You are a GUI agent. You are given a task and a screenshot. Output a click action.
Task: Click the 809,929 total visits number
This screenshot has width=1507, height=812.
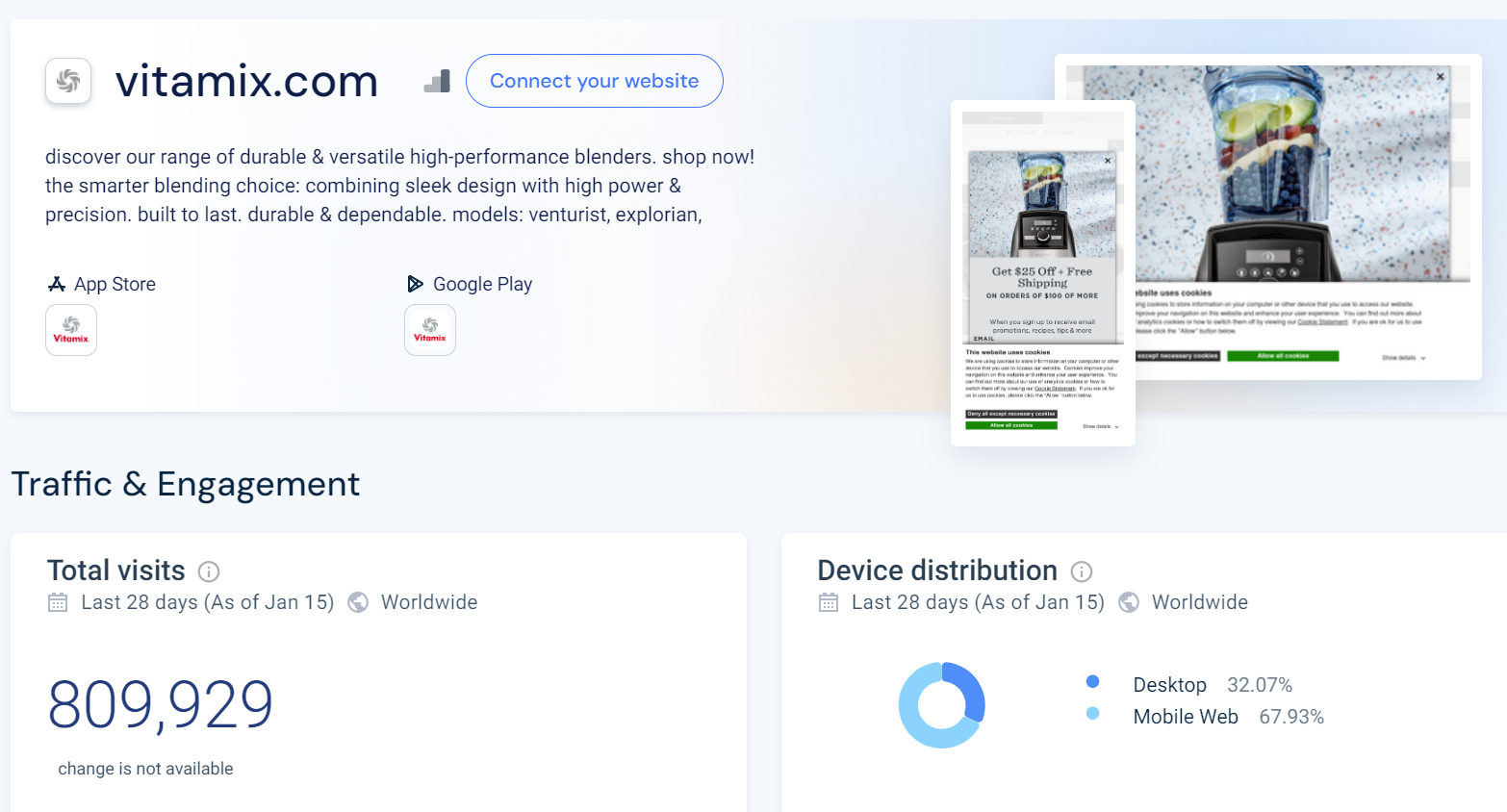pyautogui.click(x=161, y=705)
